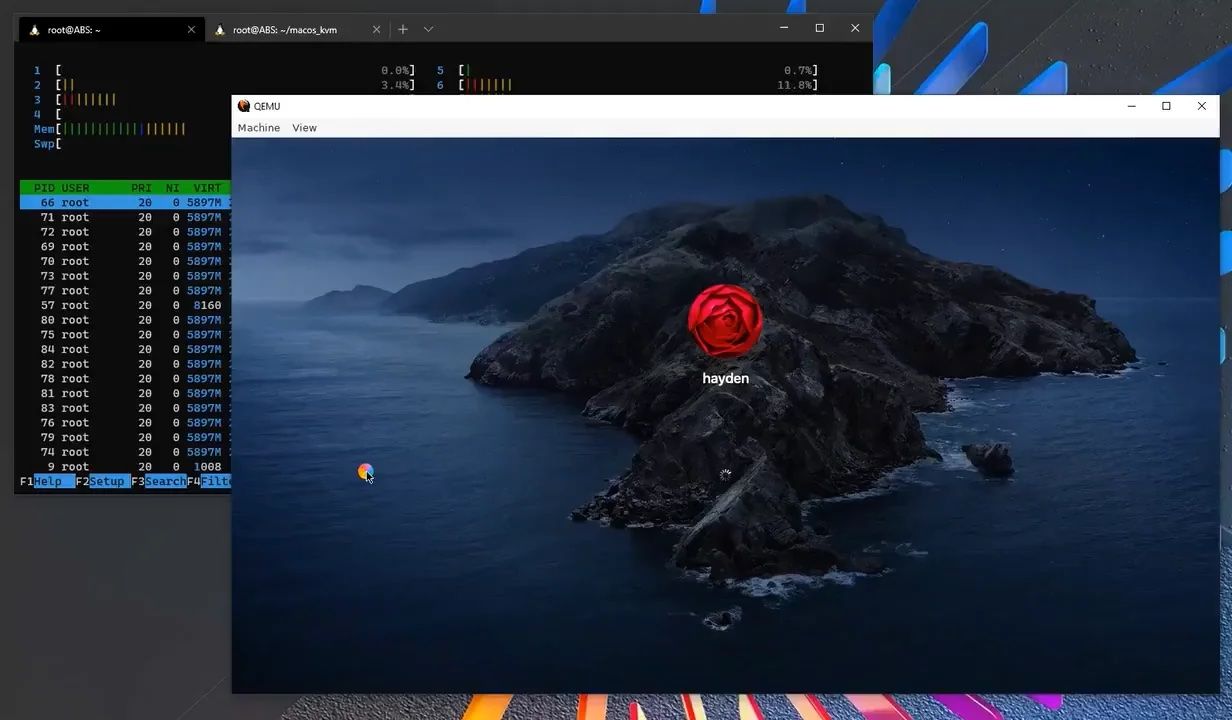Click the hayden username label
This screenshot has height=720, width=1232.
[x=725, y=378]
